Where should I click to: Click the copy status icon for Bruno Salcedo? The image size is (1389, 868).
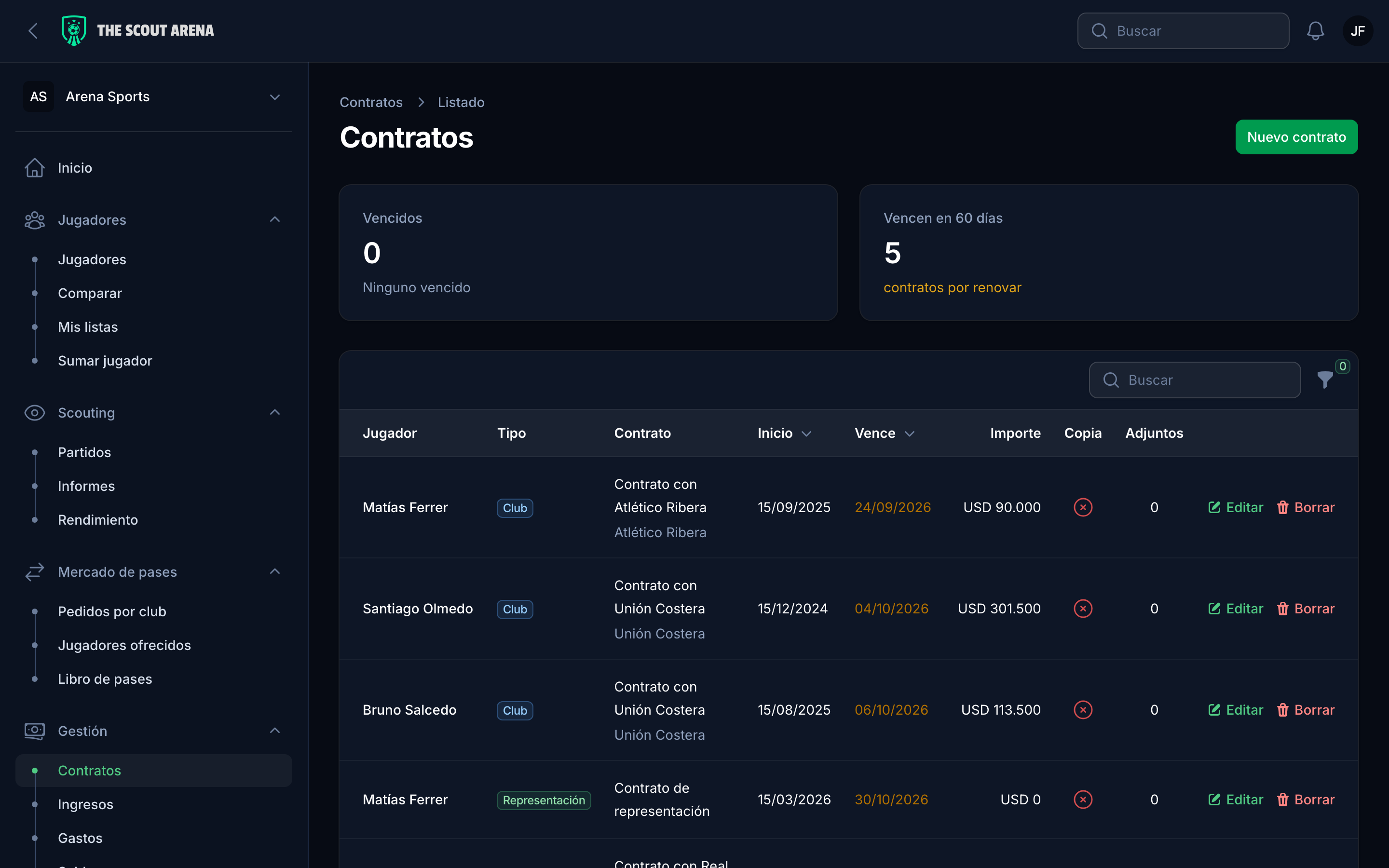pos(1083,710)
